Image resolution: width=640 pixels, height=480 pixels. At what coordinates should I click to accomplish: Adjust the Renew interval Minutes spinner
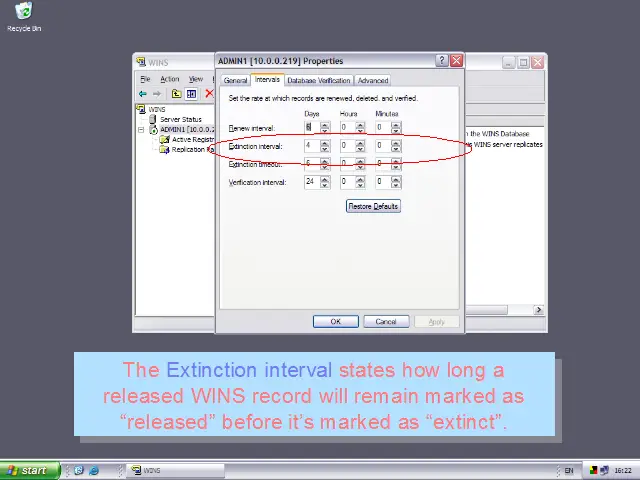[396, 127]
